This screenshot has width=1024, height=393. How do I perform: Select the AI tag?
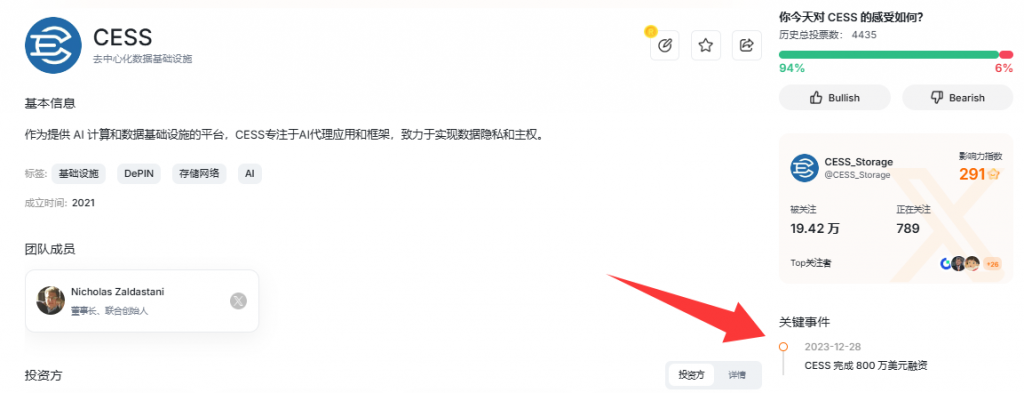coord(250,174)
